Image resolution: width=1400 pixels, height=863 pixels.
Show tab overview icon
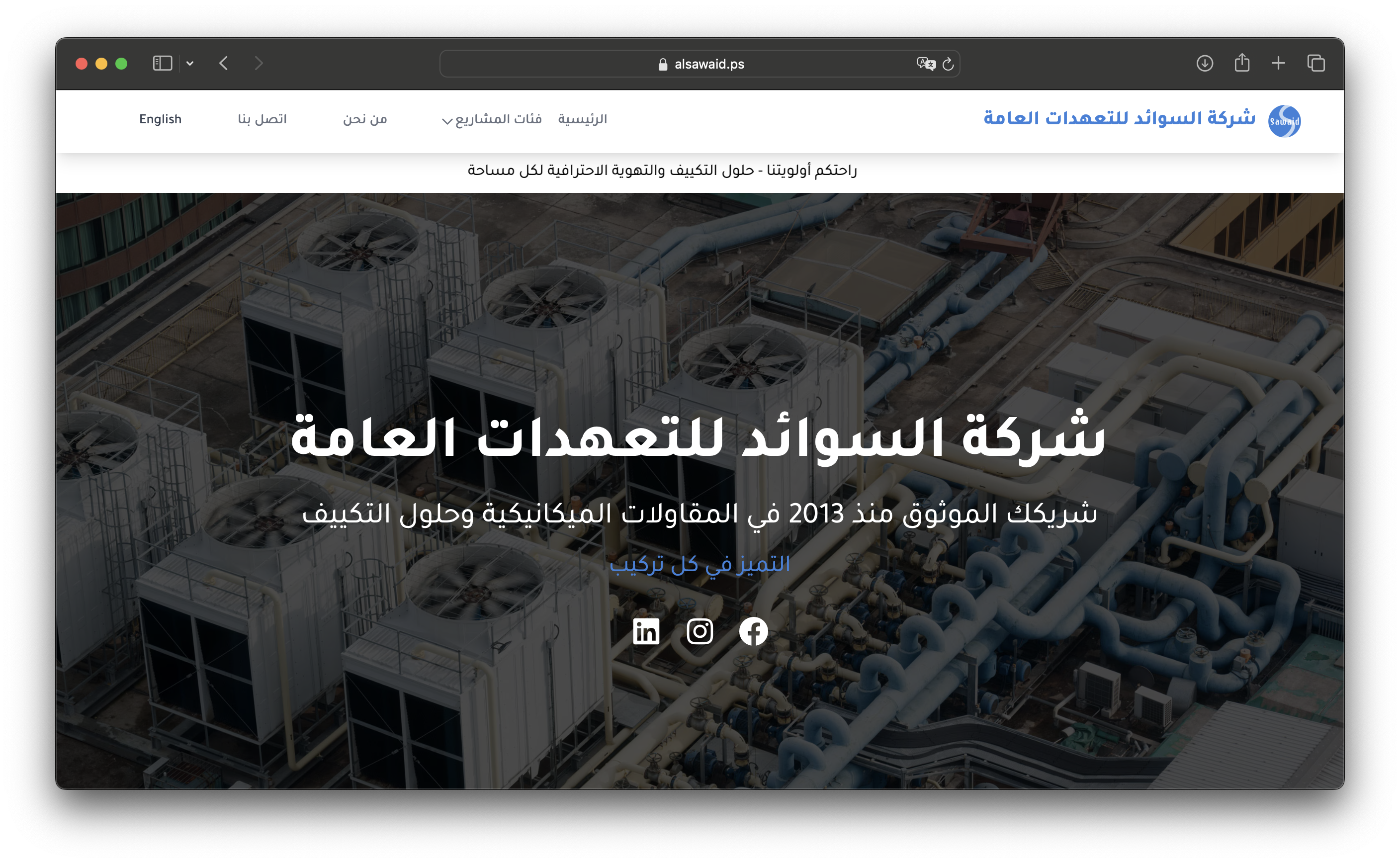1316,63
